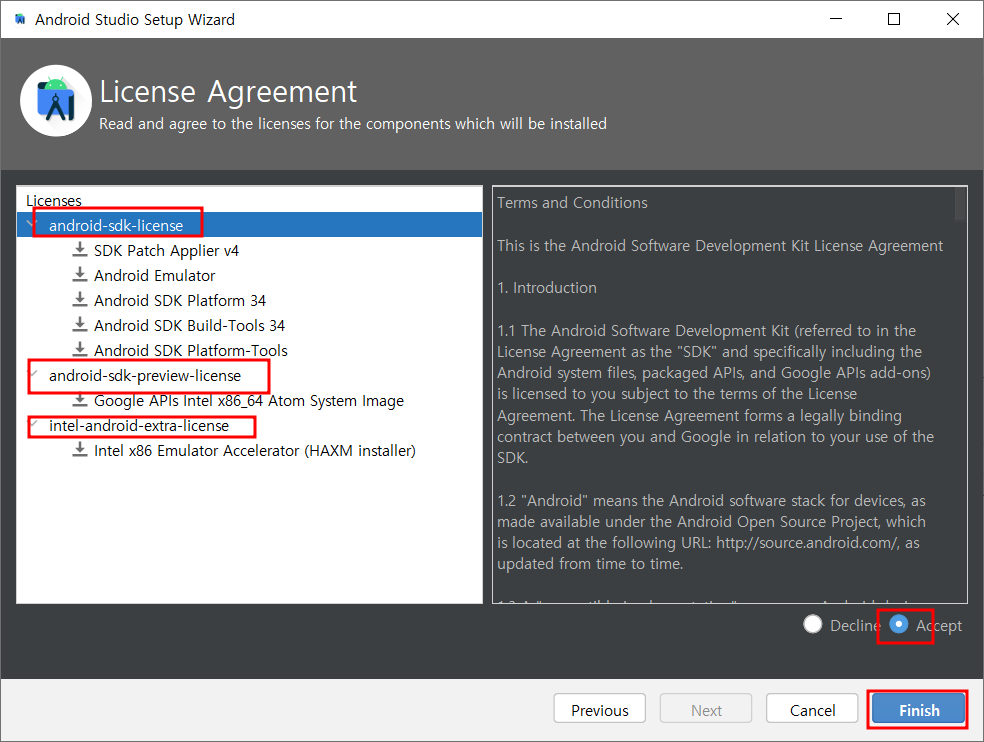
Task: Maximize the Setup Wizard window
Action: (894, 19)
